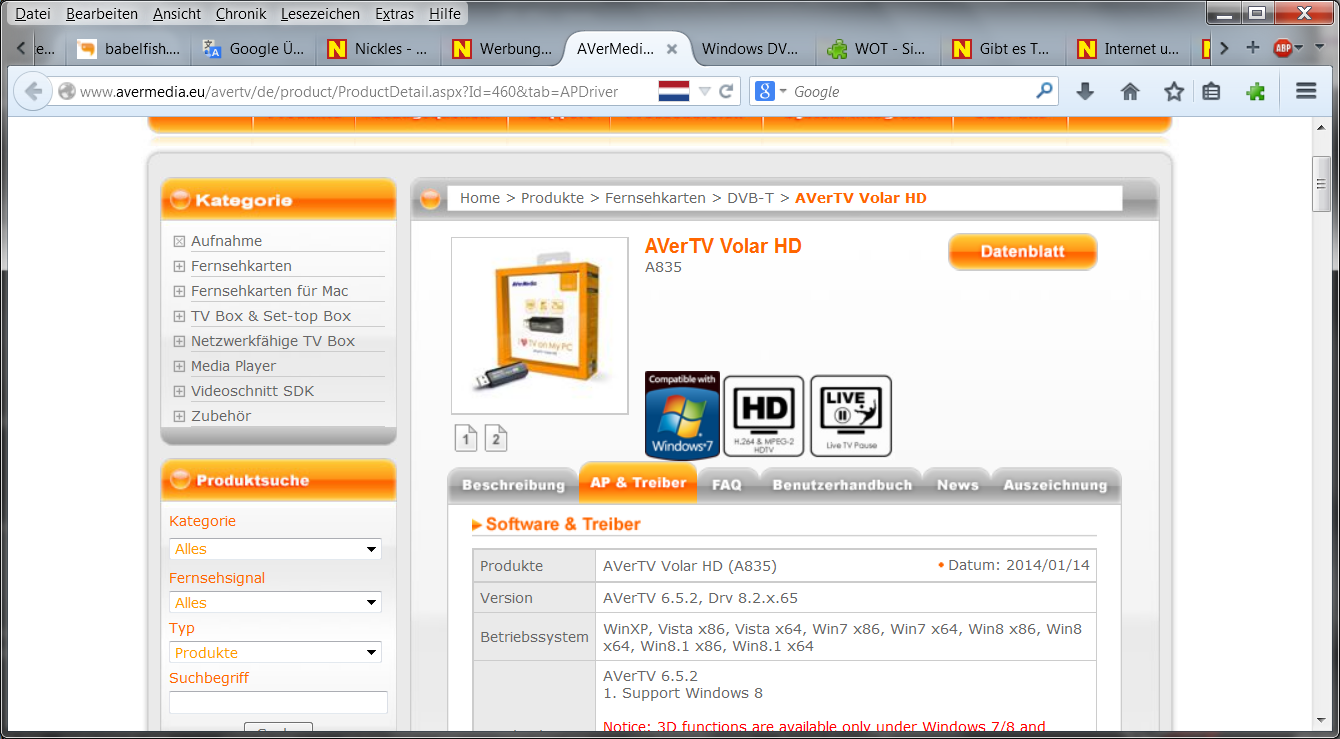Click the Google search engine icon
This screenshot has width=1340, height=739.
click(765, 91)
